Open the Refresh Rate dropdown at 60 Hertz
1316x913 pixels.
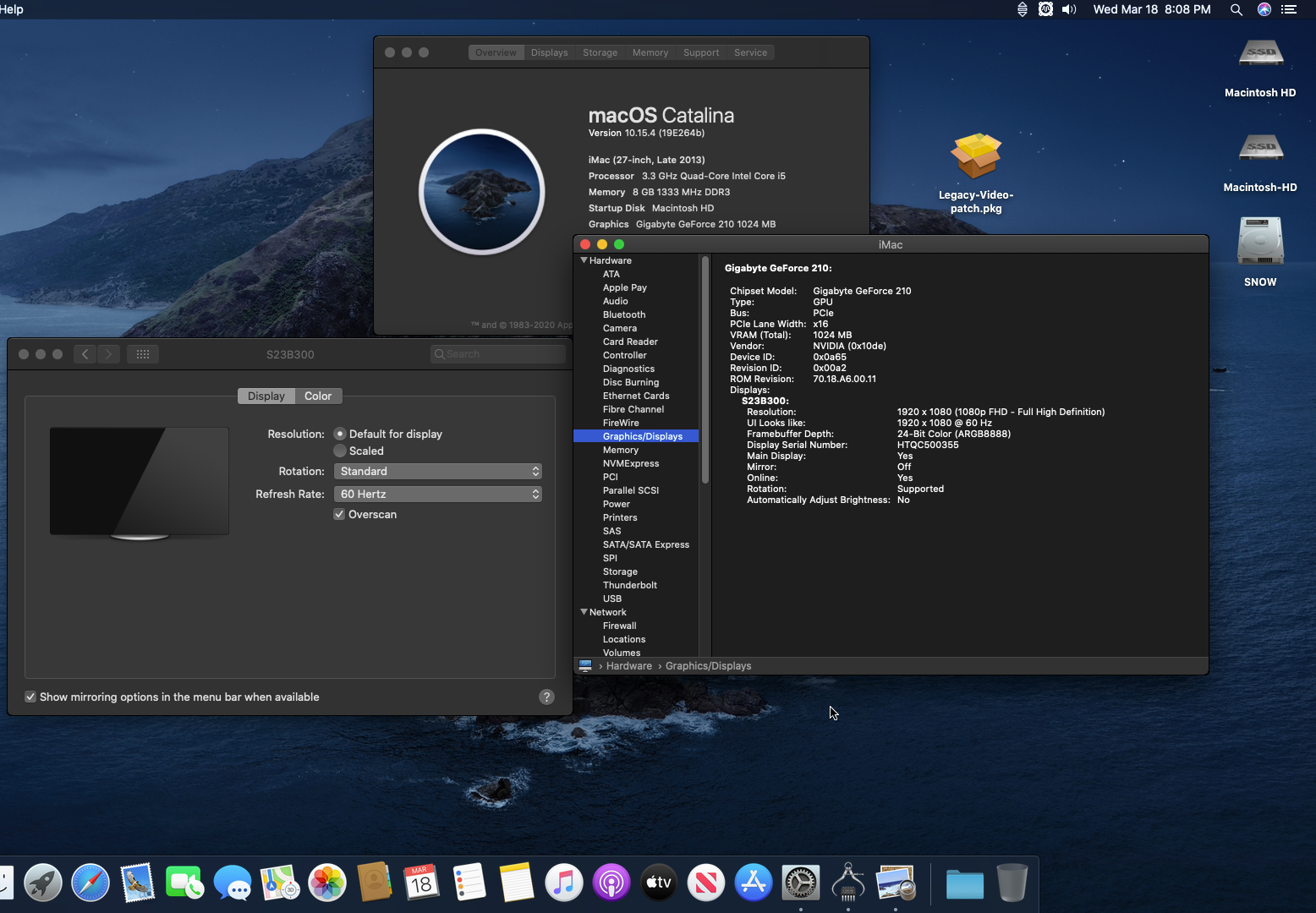tap(438, 494)
